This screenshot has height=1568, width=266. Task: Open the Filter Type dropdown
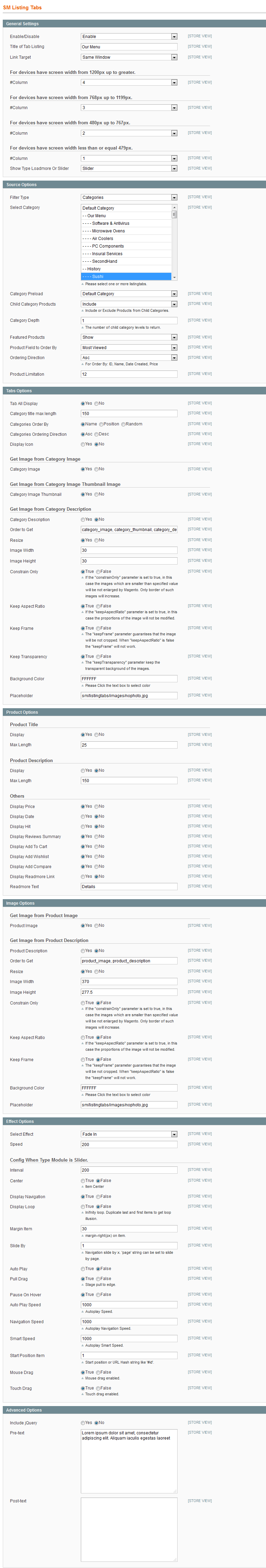129,197
